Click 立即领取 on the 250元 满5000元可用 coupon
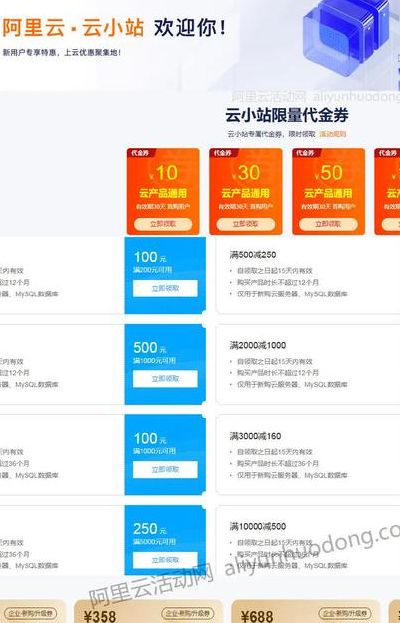 click(x=165, y=560)
